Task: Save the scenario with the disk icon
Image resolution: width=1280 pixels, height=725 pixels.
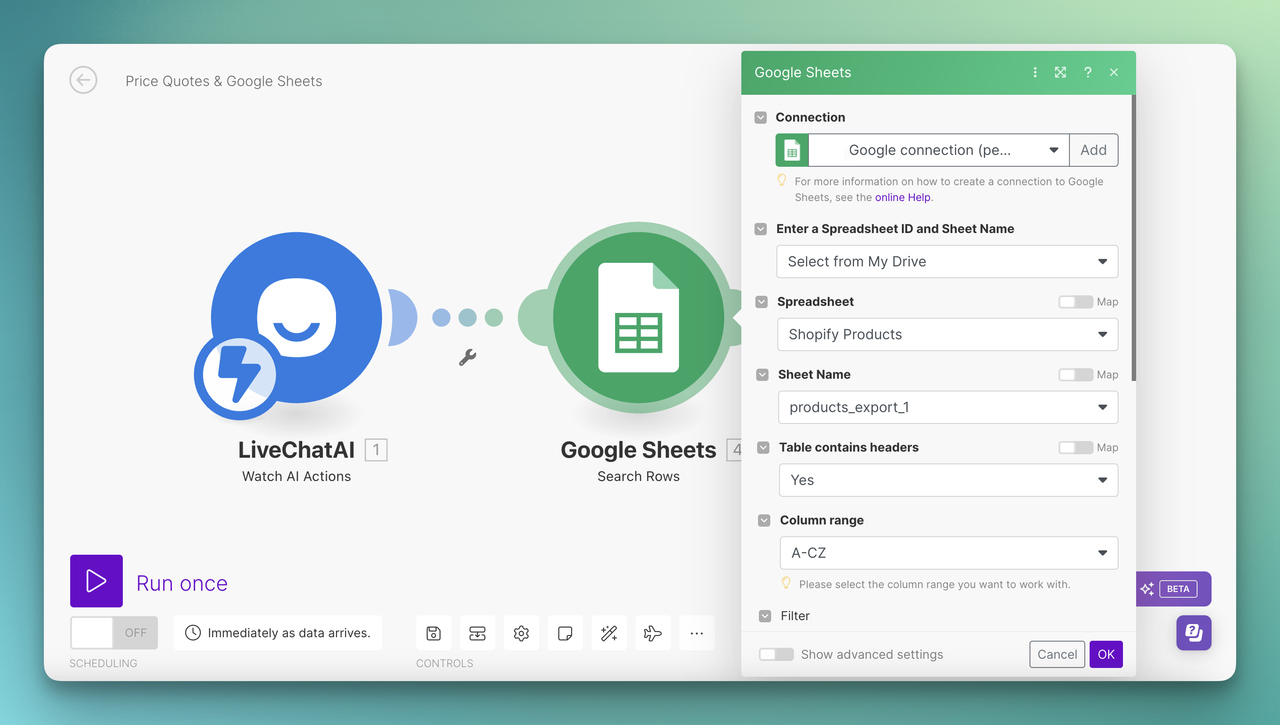Action: tap(434, 633)
